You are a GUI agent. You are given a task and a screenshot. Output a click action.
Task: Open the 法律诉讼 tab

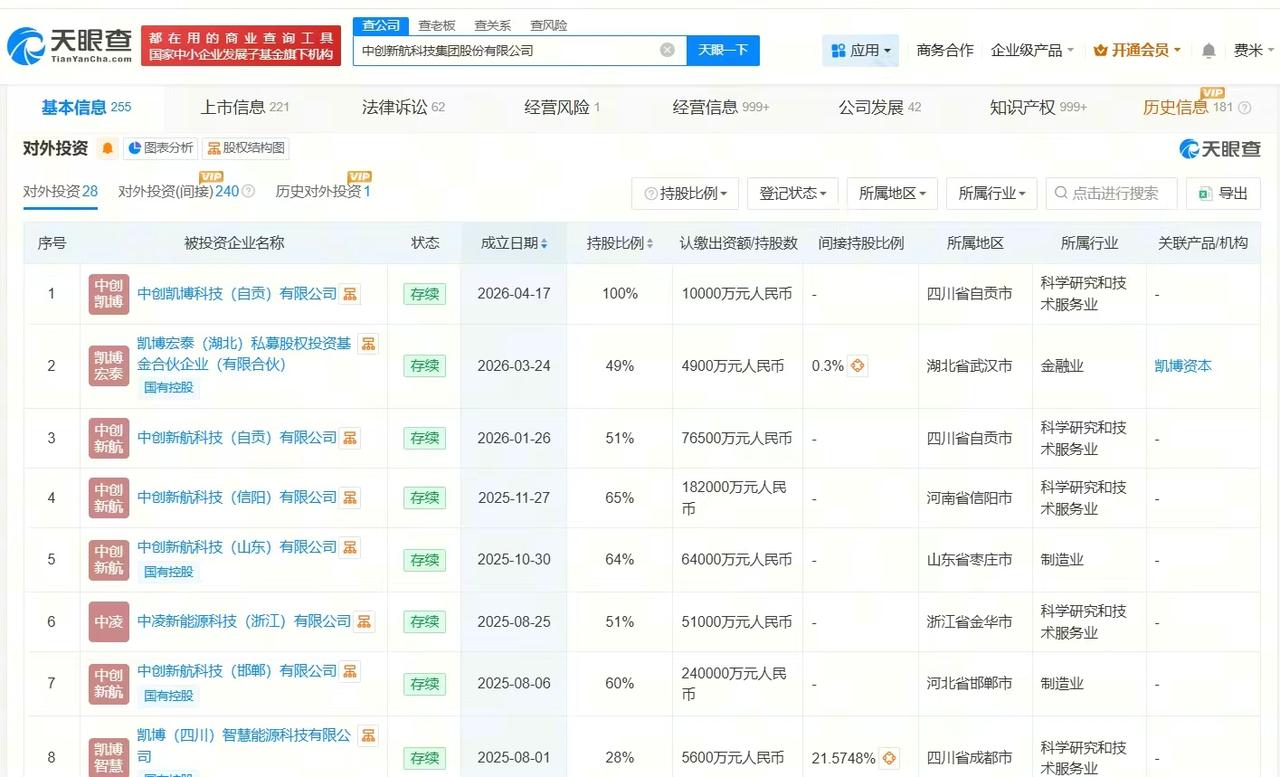(403, 107)
